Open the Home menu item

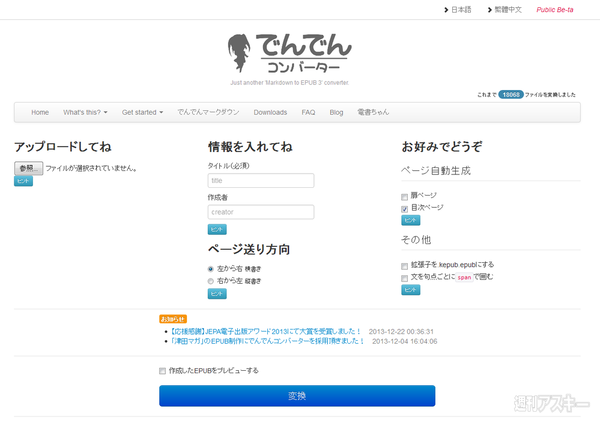pyautogui.click(x=40, y=112)
